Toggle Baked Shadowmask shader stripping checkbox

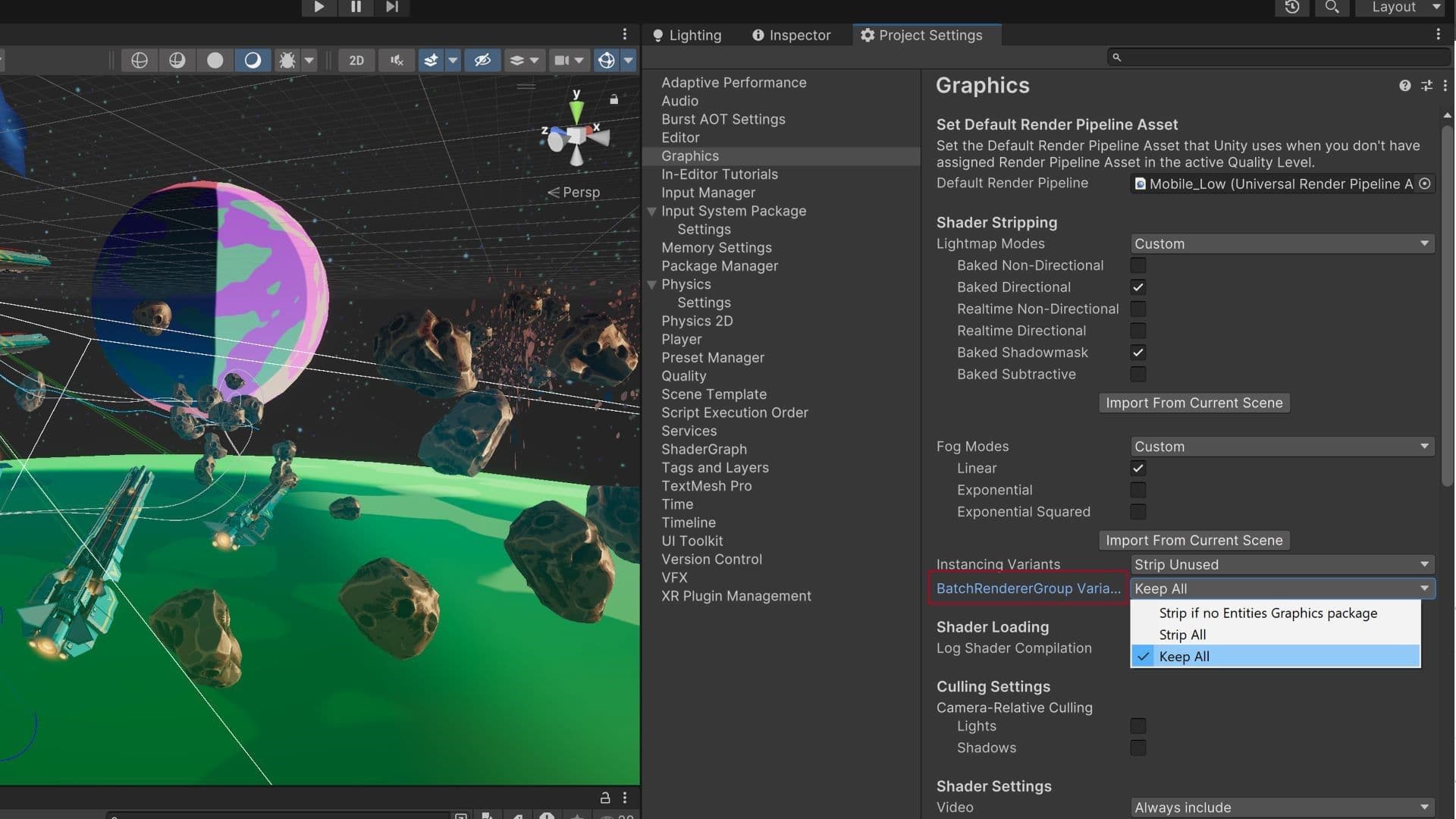click(1137, 352)
